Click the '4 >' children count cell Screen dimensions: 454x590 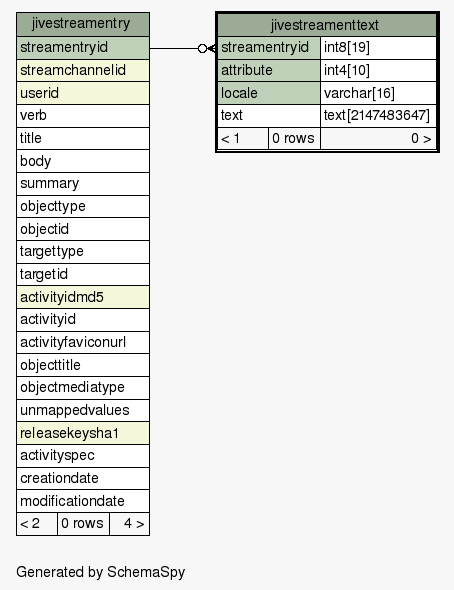[x=129, y=524]
